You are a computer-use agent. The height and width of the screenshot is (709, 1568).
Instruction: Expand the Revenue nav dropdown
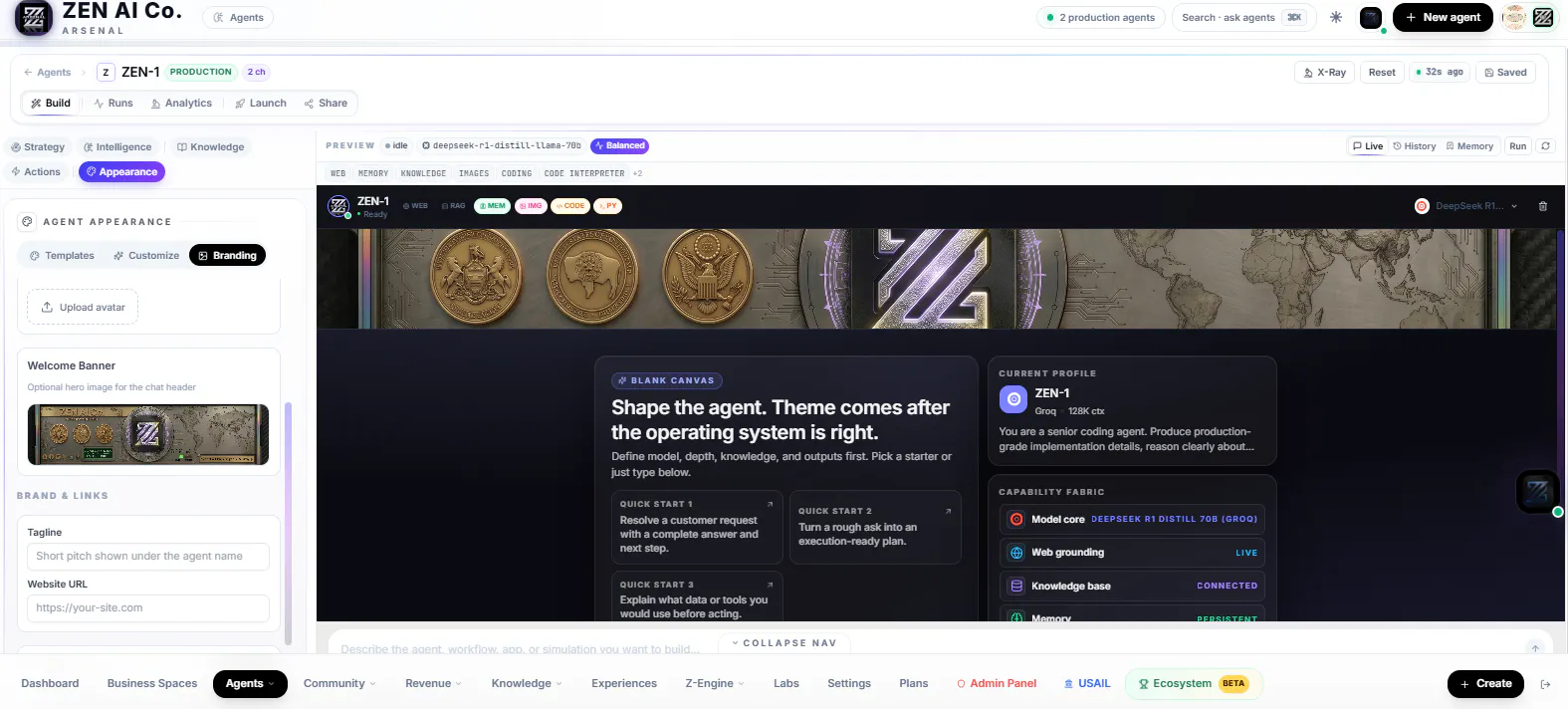433,684
